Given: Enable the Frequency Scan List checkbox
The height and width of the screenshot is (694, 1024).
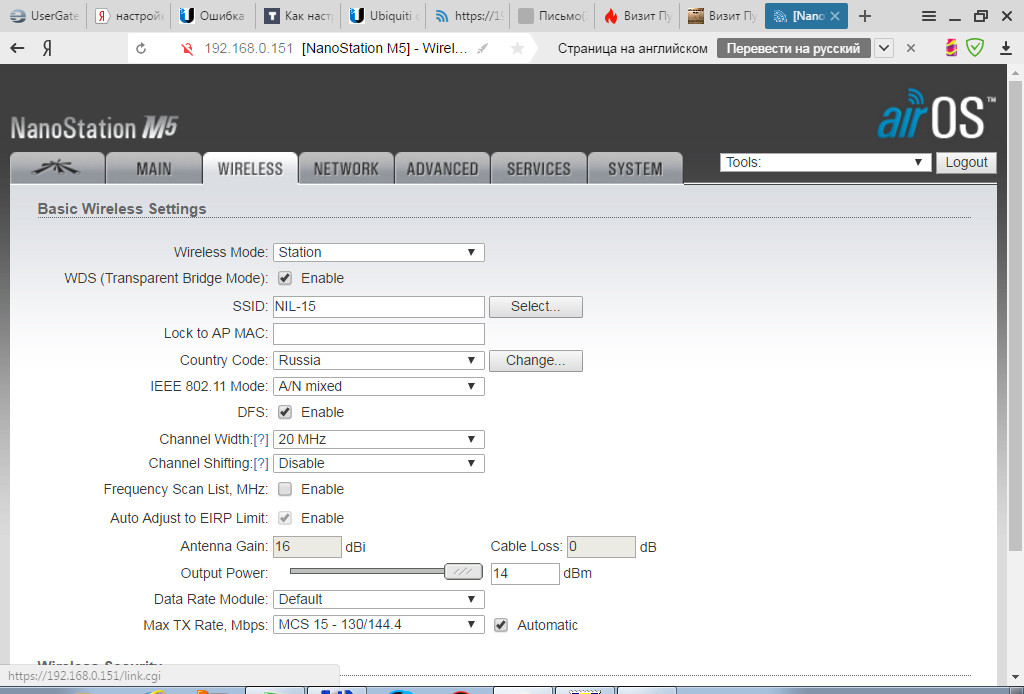Looking at the screenshot, I should click(285, 489).
